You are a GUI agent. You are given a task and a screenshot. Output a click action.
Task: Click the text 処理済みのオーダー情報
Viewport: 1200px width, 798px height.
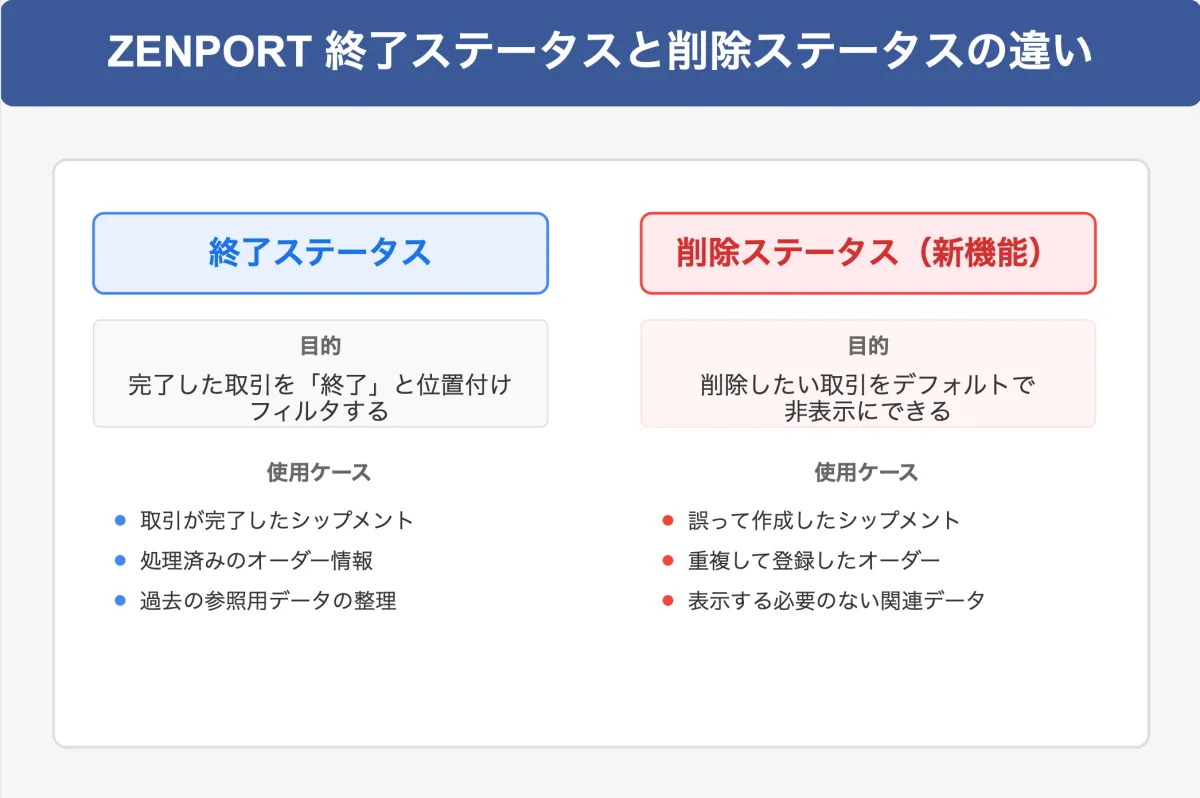coord(257,561)
